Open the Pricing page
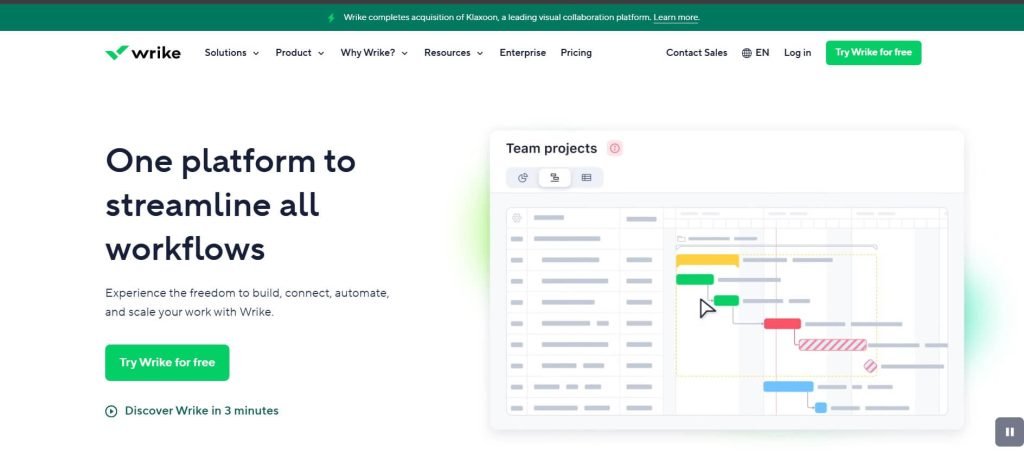Image resolution: width=1024 pixels, height=471 pixels. [576, 53]
